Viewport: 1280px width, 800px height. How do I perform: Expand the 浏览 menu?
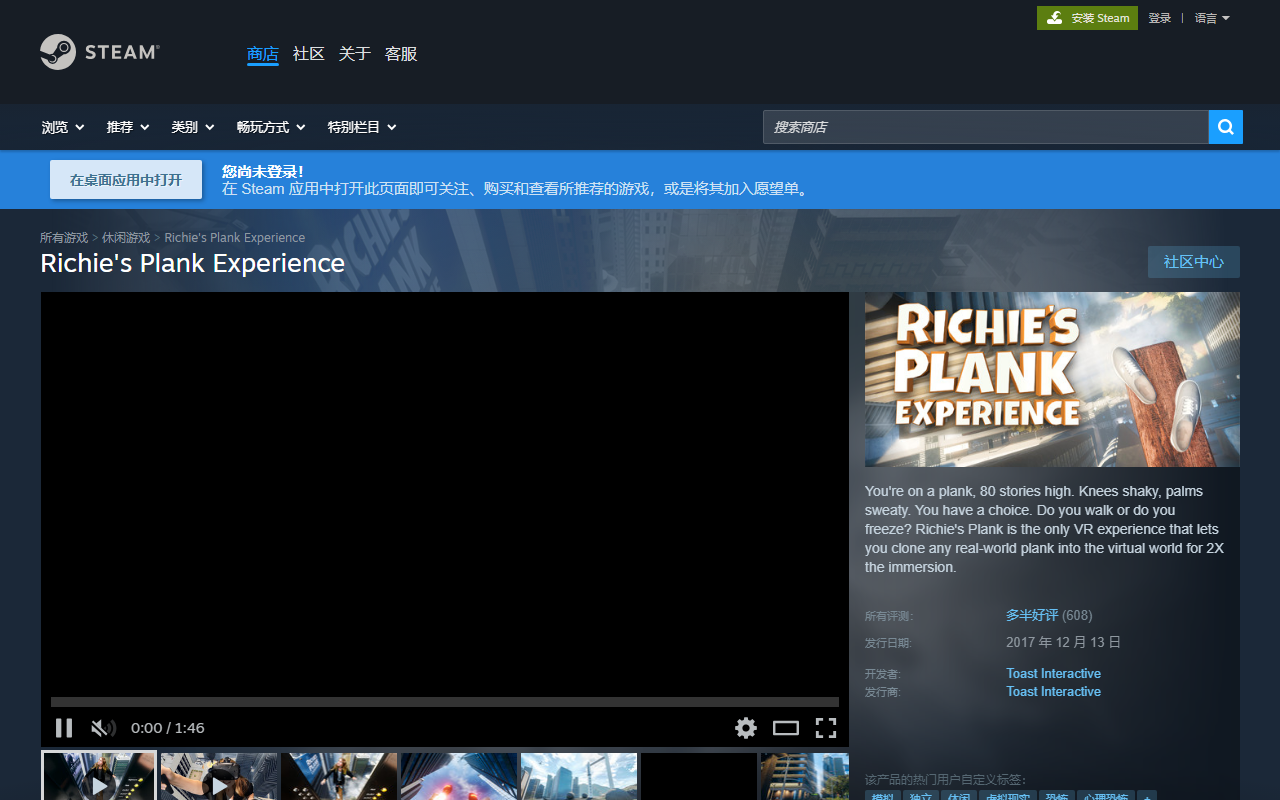coord(63,127)
